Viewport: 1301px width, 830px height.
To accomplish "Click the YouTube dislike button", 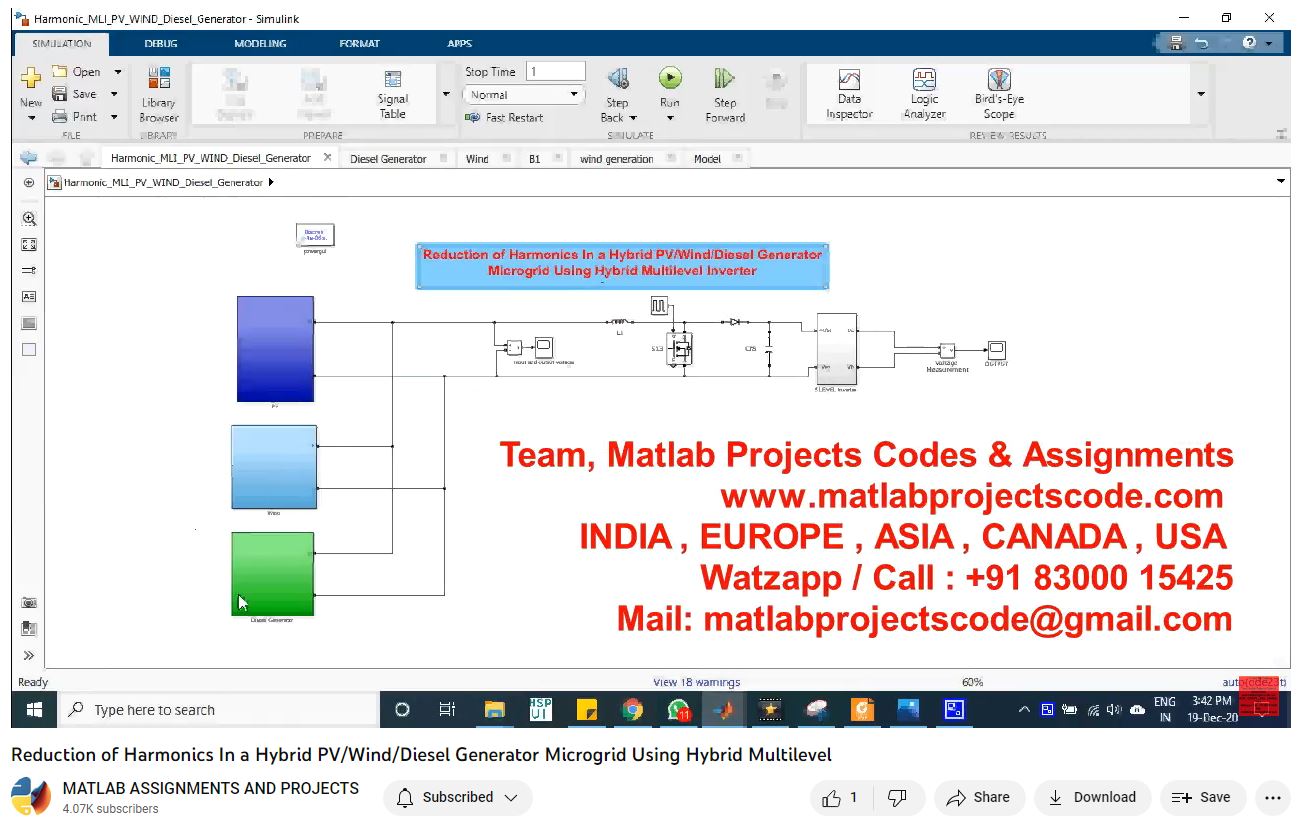I will tap(897, 797).
